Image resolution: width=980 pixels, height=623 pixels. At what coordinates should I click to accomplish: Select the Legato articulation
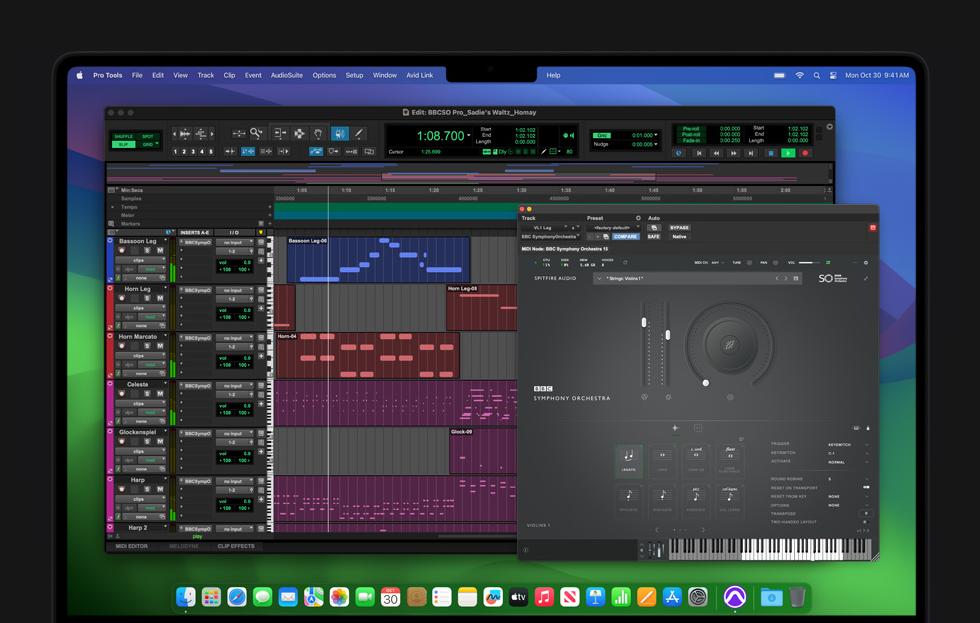(x=629, y=462)
